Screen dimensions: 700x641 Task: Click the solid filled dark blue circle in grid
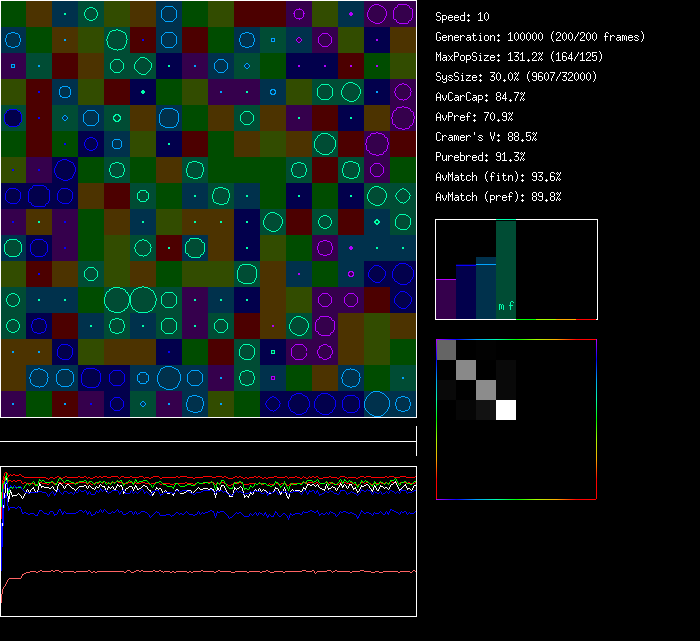coord(13,118)
